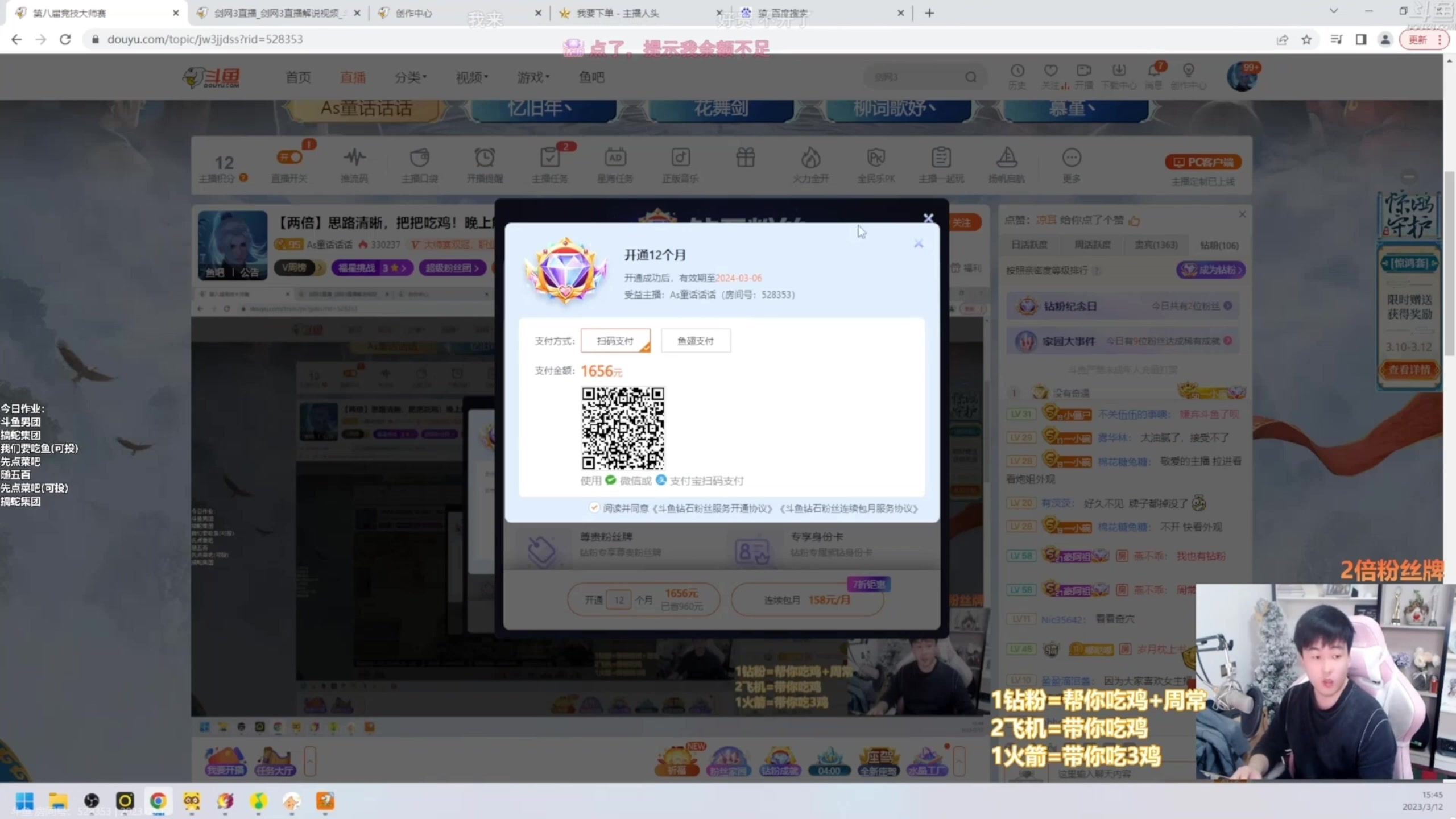Click the 主播积分 help question mark
The image size is (1456, 819).
pyautogui.click(x=243, y=178)
